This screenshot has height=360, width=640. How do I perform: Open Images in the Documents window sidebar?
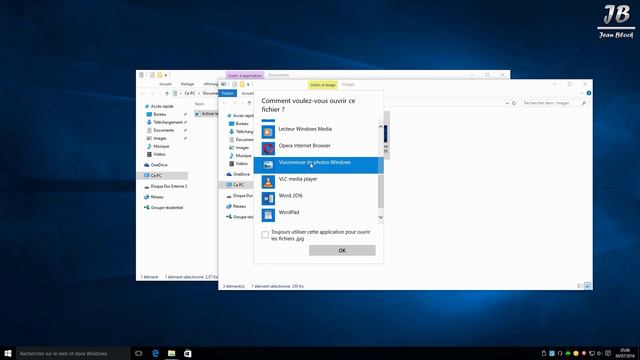point(156,138)
